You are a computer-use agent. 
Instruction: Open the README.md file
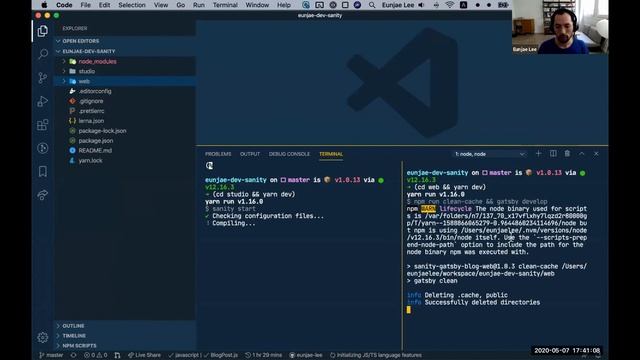(125, 151)
